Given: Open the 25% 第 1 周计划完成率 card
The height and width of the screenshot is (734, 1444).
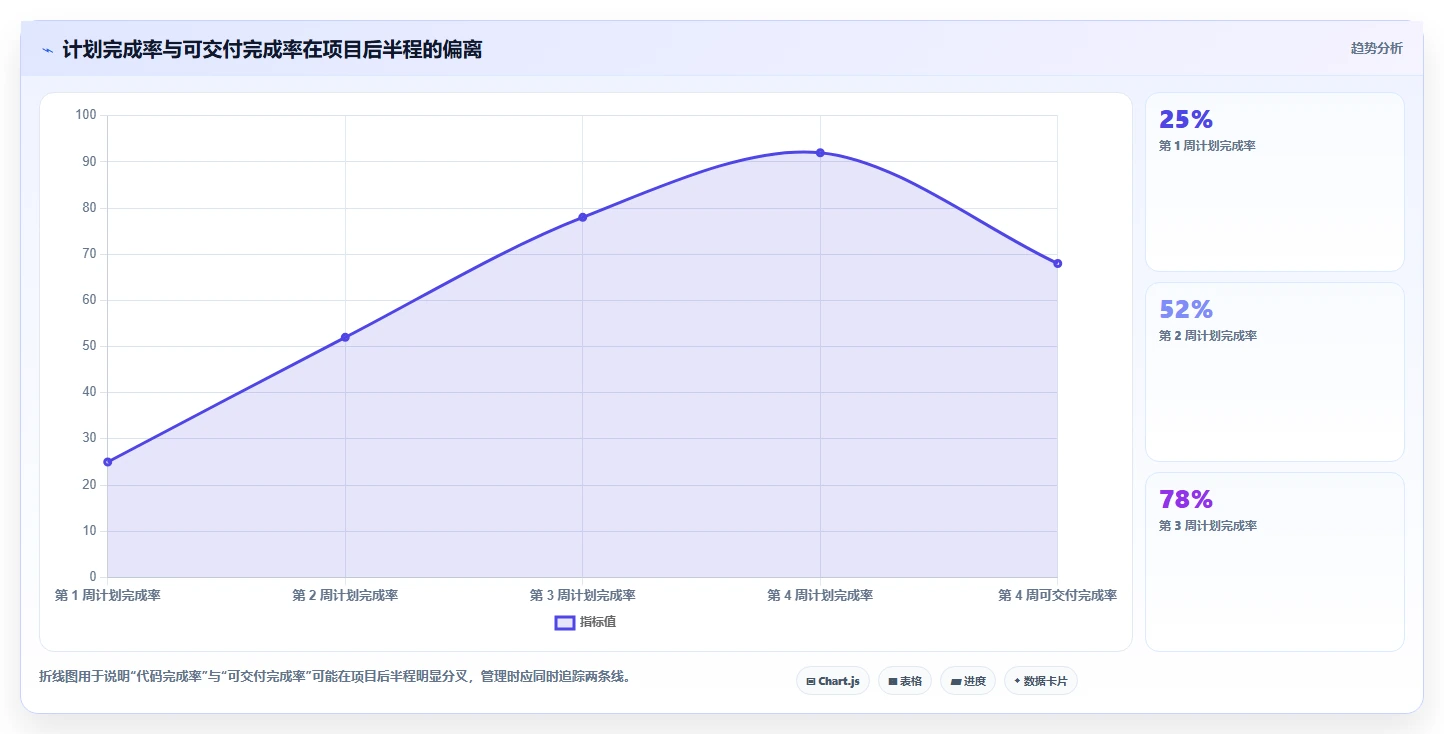Looking at the screenshot, I should pos(1275,182).
